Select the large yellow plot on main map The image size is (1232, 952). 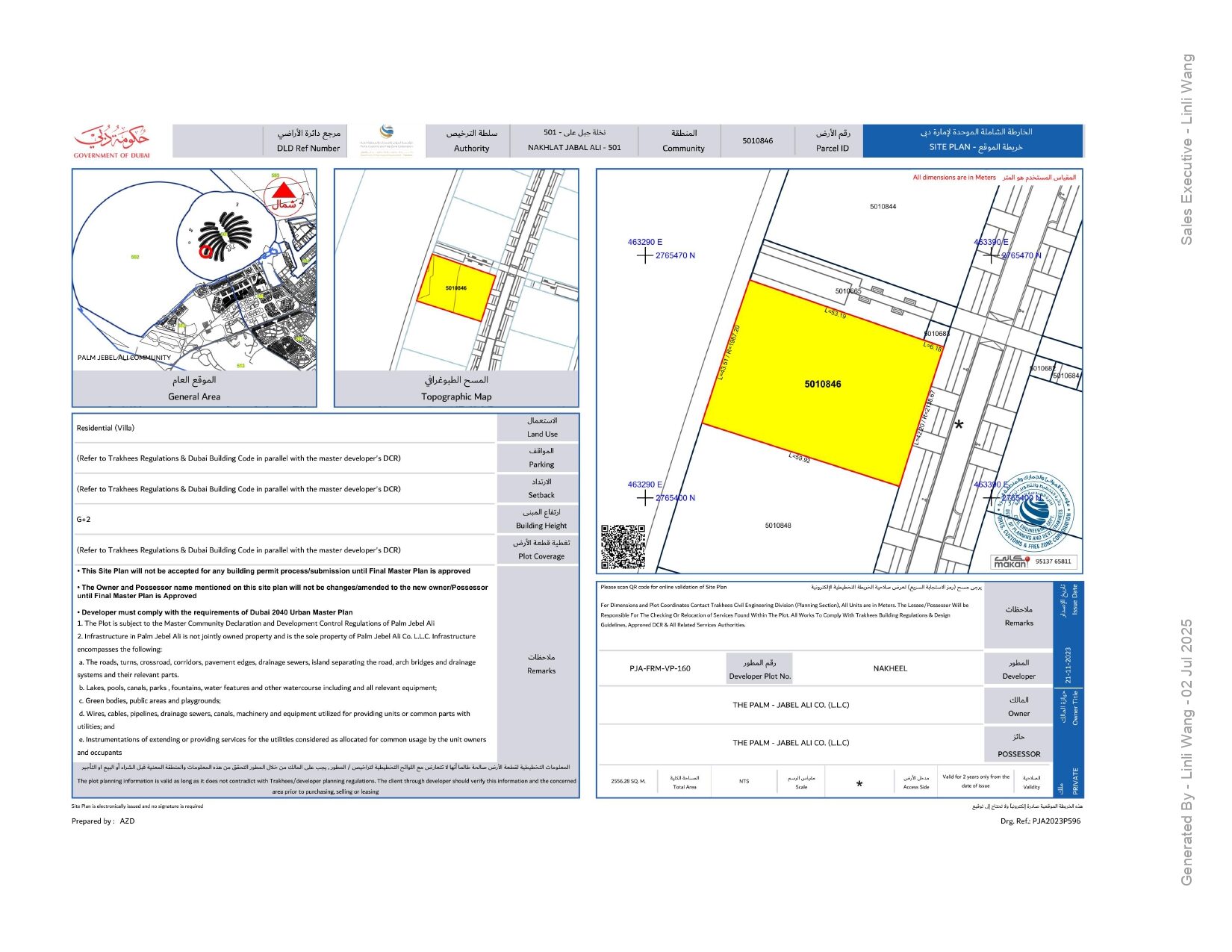click(822, 384)
